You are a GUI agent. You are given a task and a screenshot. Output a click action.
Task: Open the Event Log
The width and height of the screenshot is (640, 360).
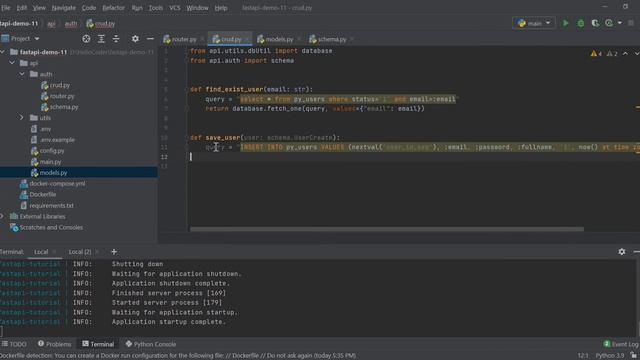point(621,344)
